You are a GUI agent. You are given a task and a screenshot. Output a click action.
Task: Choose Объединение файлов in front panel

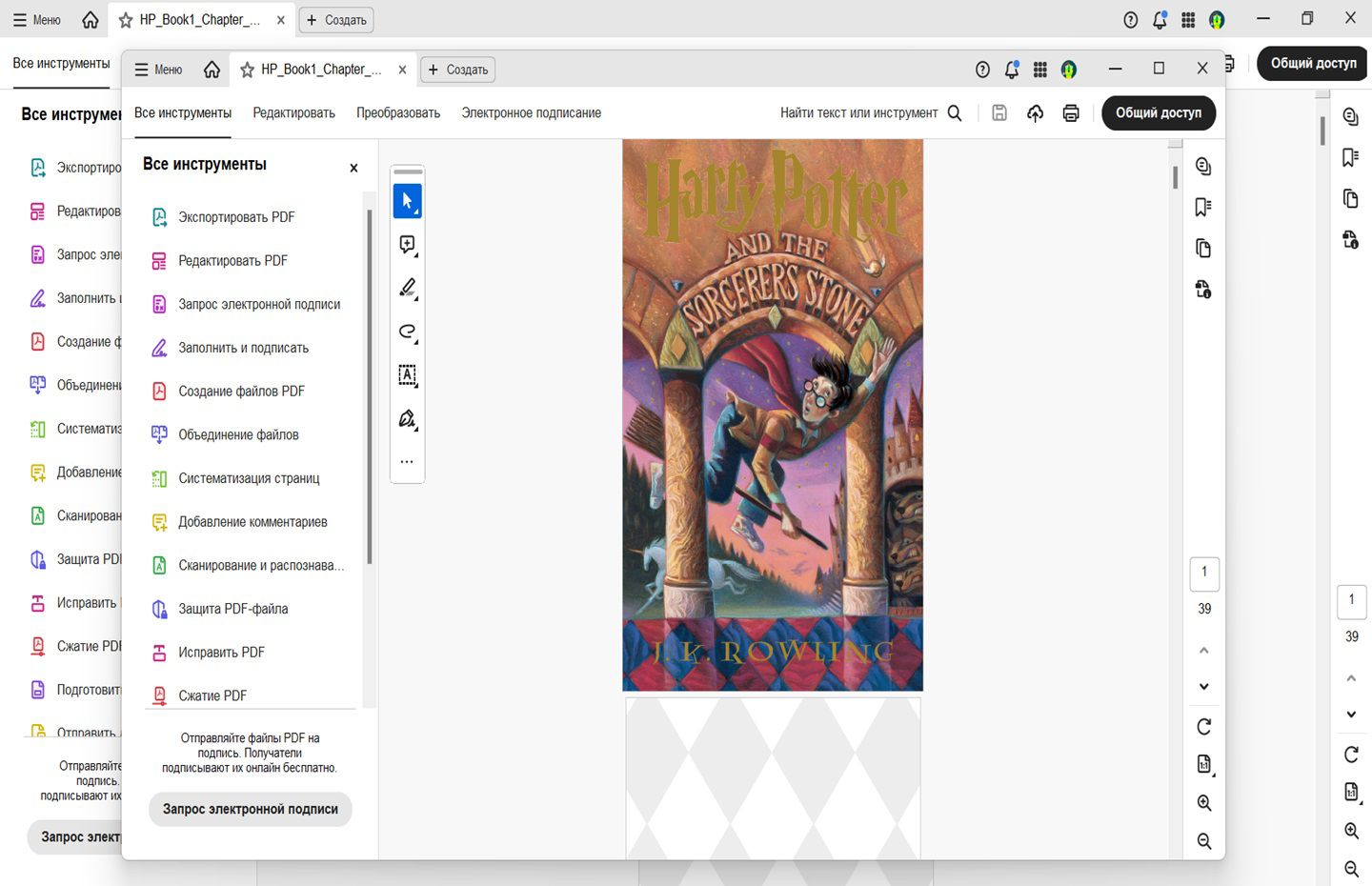pos(239,435)
